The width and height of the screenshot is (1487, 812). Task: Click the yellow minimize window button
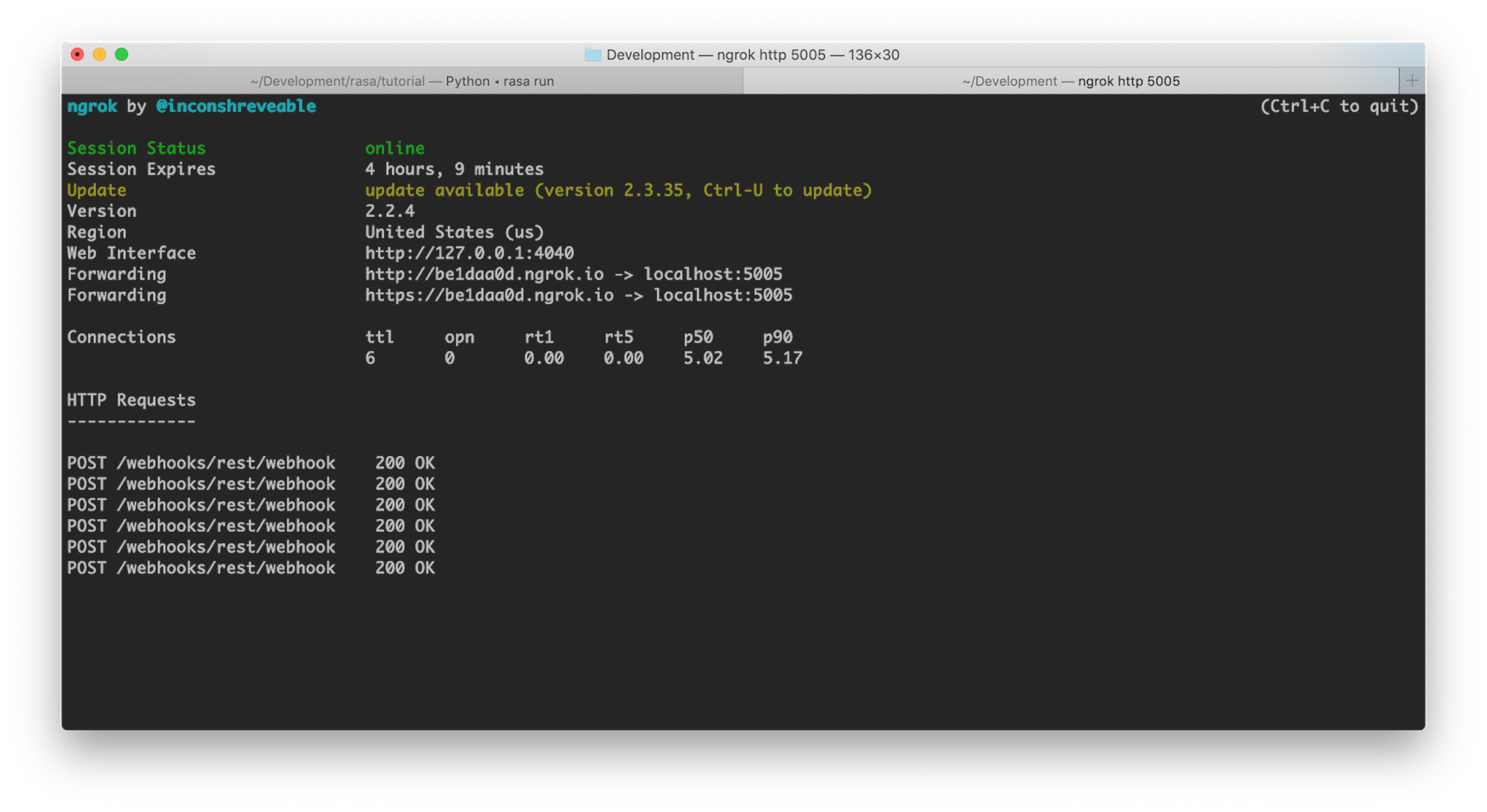click(99, 54)
